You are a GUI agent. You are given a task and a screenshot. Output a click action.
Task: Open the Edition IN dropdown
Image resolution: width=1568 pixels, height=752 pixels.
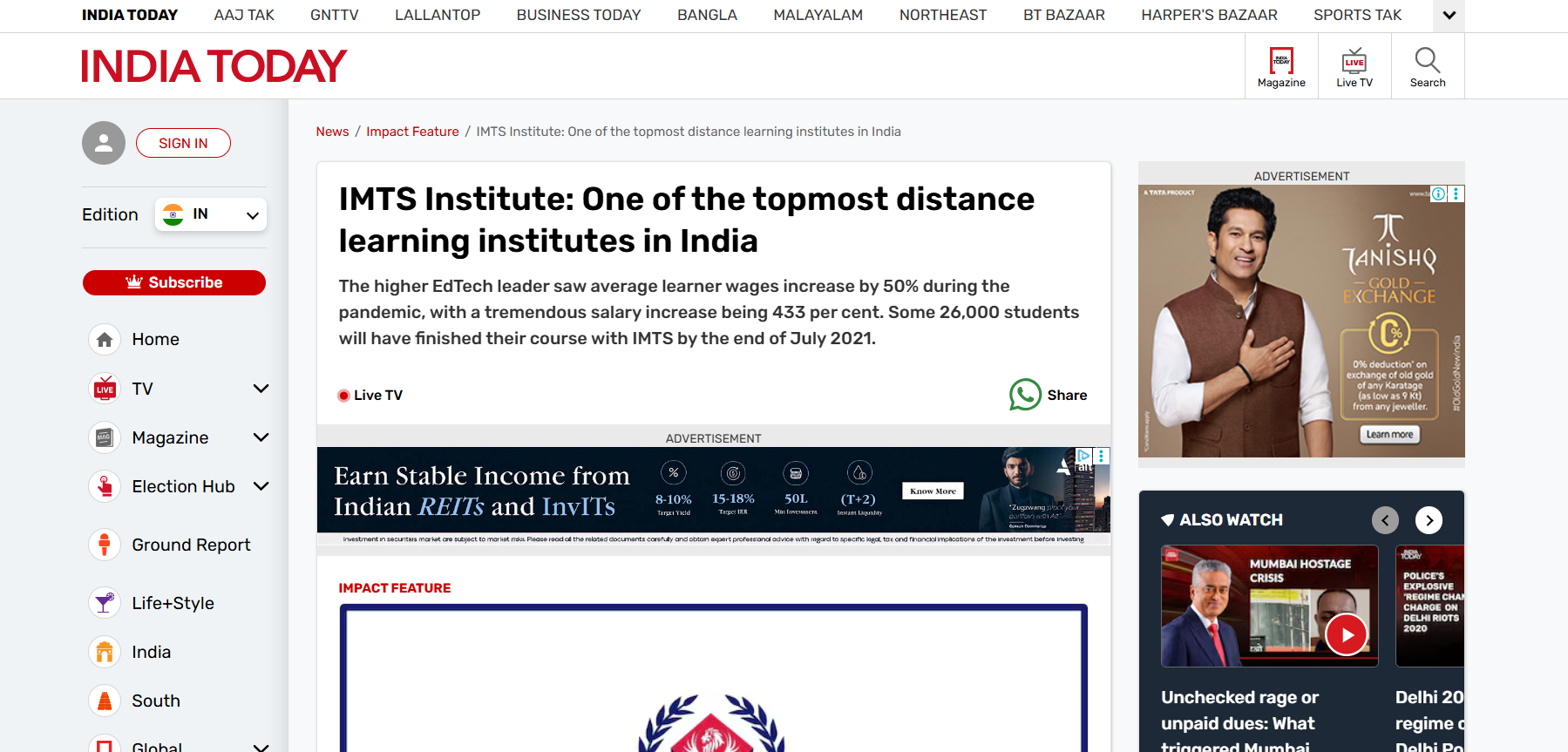(x=211, y=214)
